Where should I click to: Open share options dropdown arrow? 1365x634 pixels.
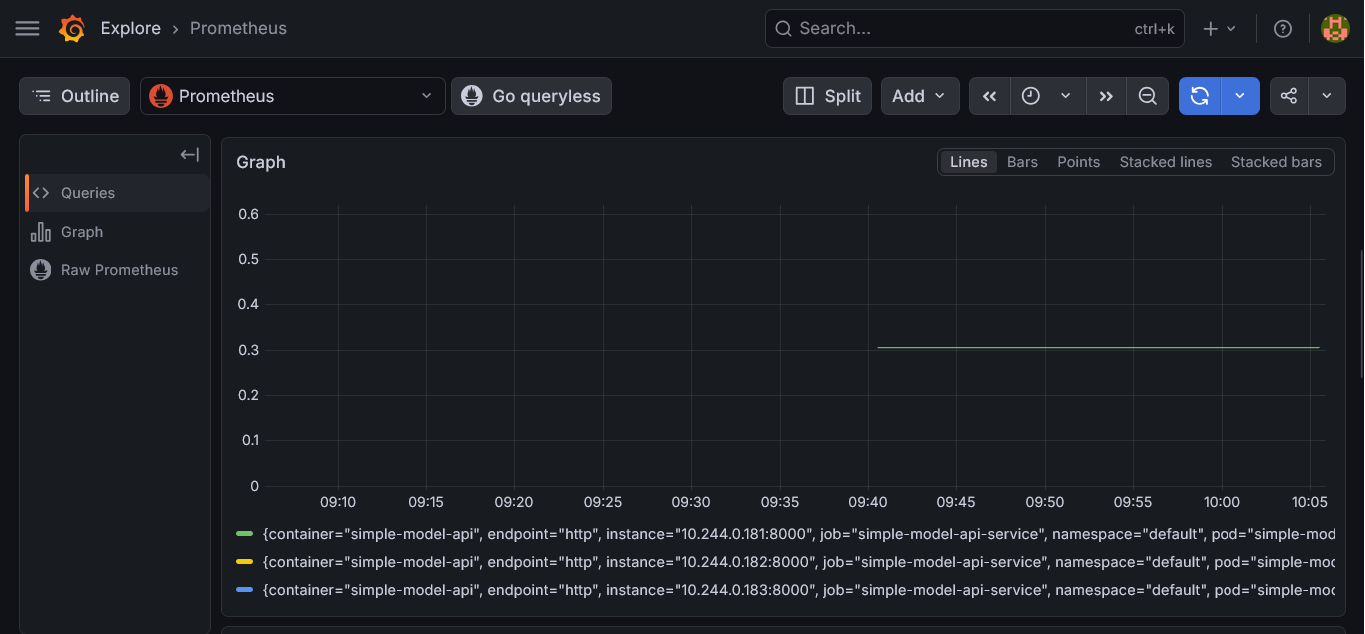coord(1327,96)
